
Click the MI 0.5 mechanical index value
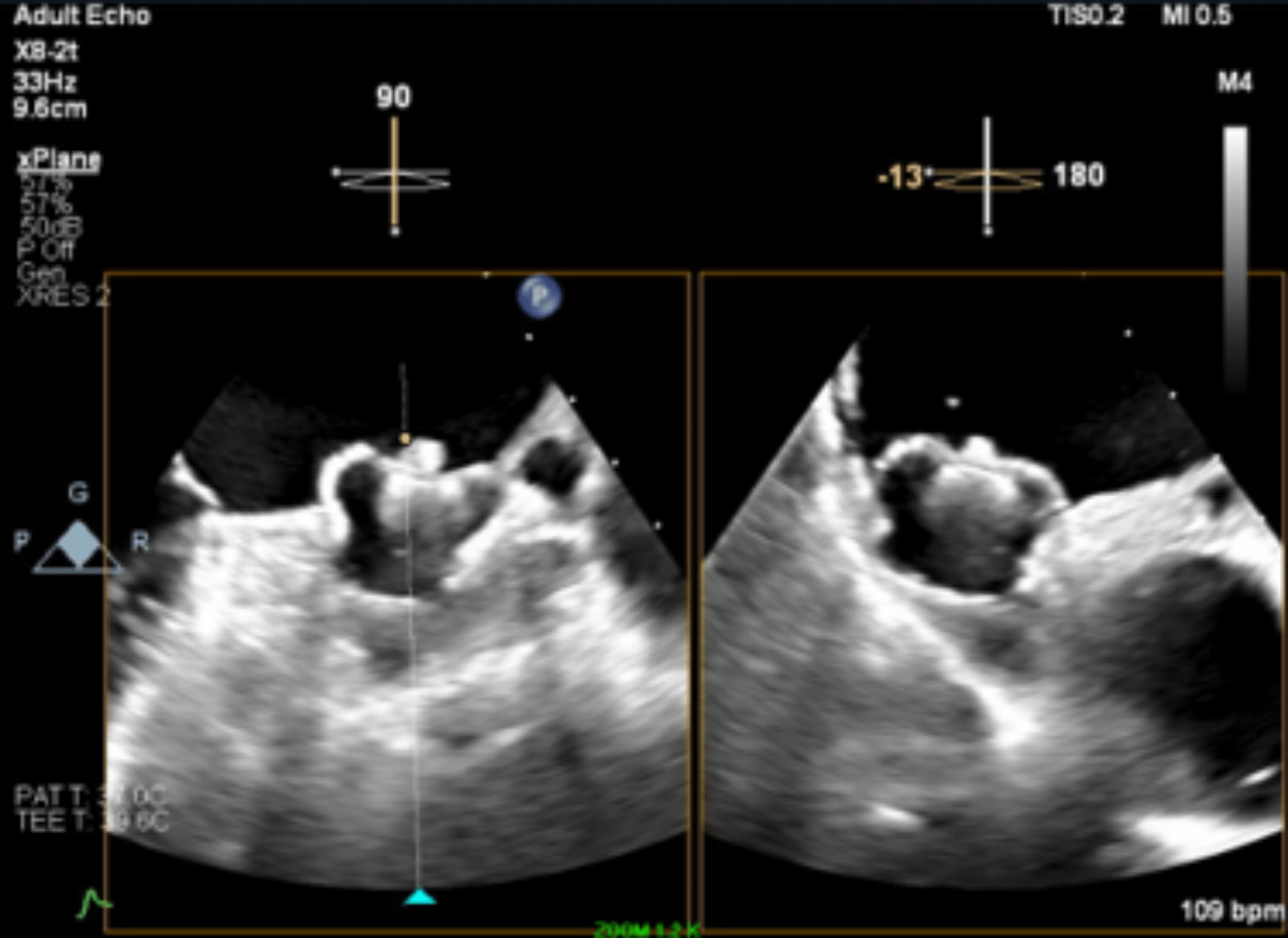point(1196,15)
